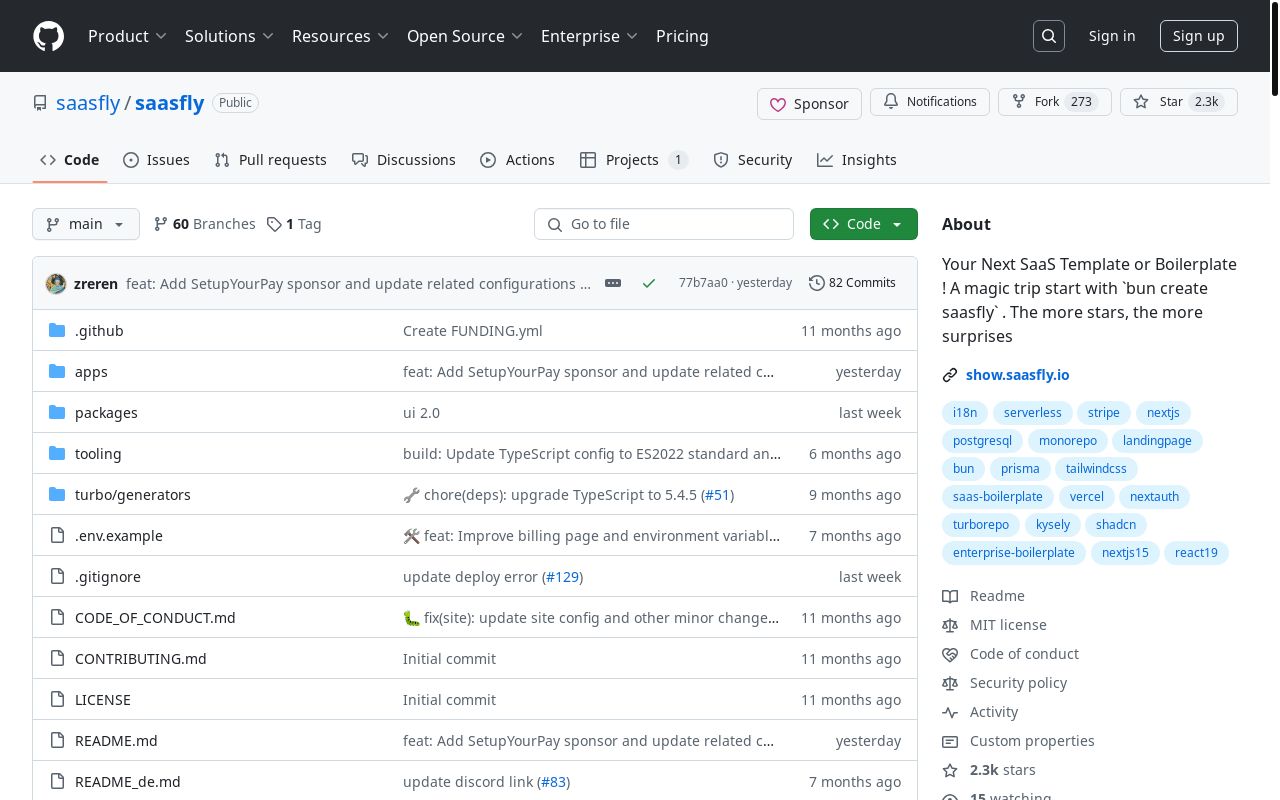1280x800 pixels.
Task: Open the show.saasfly.io link
Action: click(x=1017, y=375)
